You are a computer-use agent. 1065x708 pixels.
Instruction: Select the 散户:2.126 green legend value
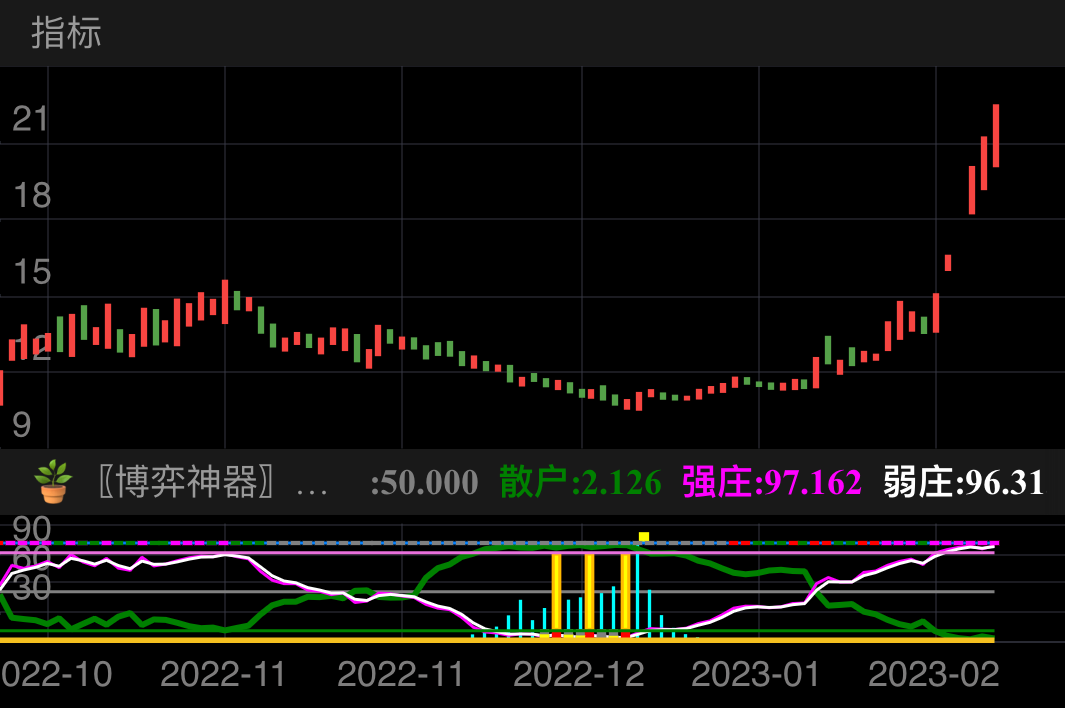(580, 483)
